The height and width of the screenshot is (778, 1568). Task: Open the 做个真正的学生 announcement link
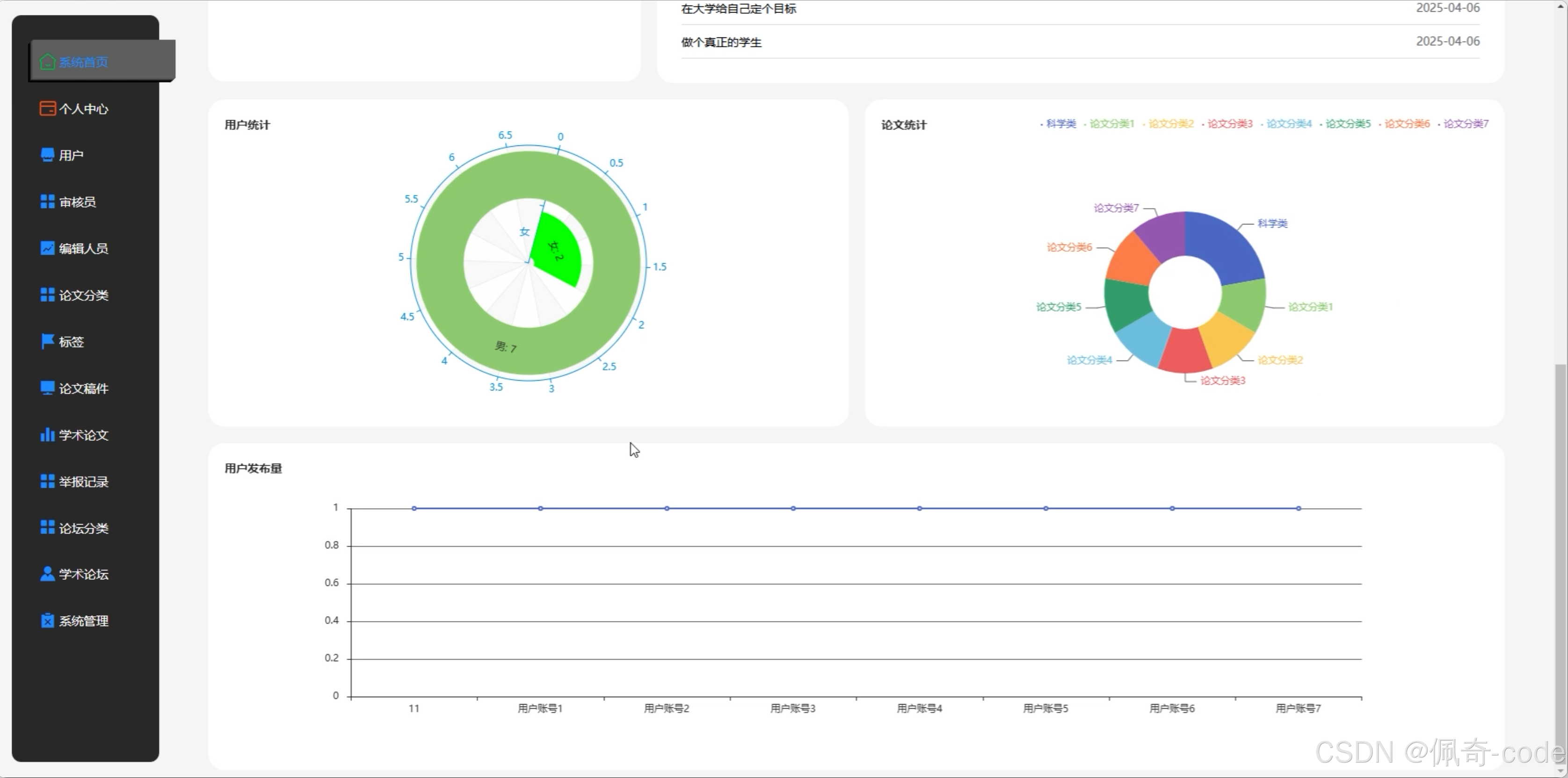coord(721,42)
